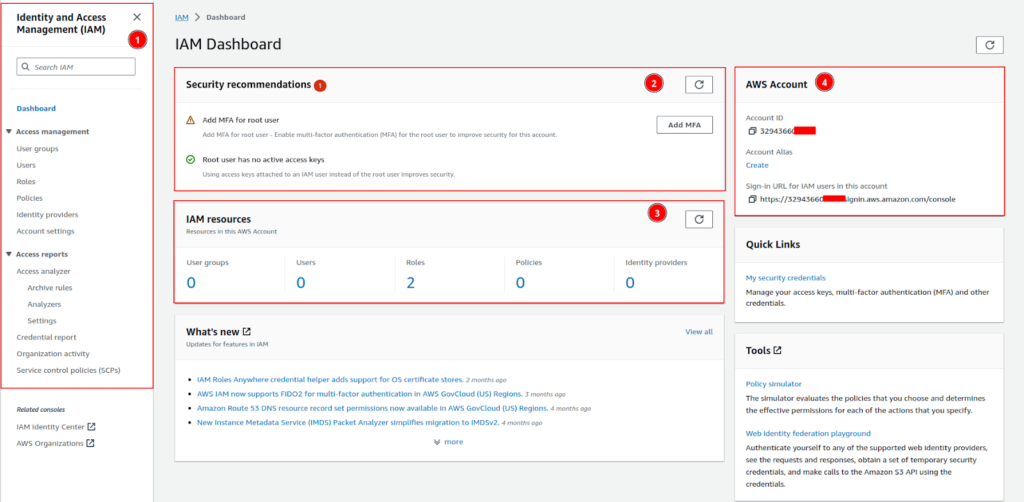Screen dimensions: 1024x502
Task: Click View all in What's new
Action: [x=699, y=332]
